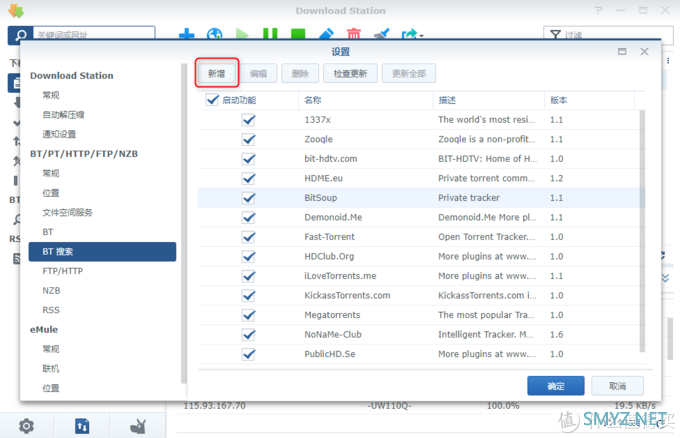Select the NoNaMe-Club plugin name
The image size is (680, 438).
[333, 334]
